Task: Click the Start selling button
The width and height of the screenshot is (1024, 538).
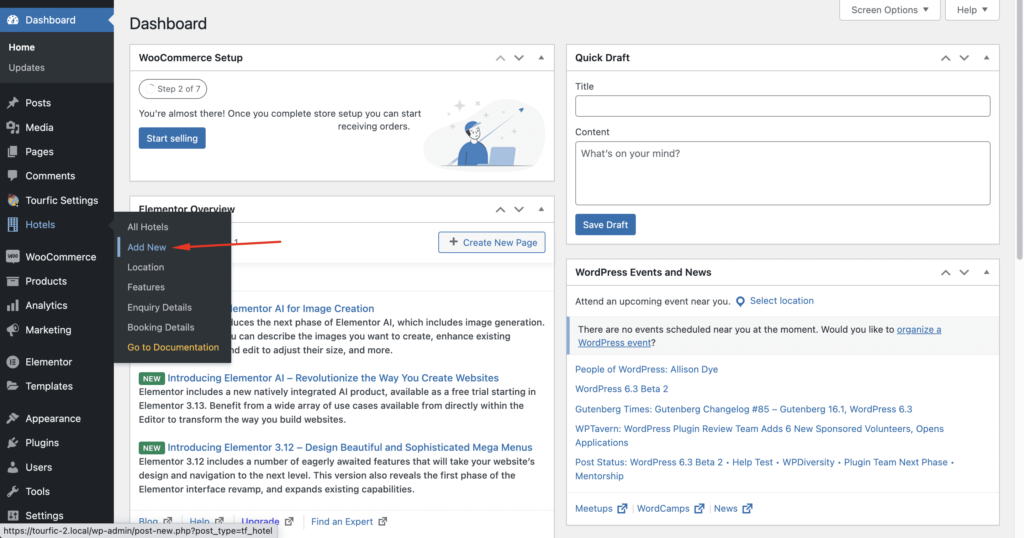Action: tap(172, 138)
